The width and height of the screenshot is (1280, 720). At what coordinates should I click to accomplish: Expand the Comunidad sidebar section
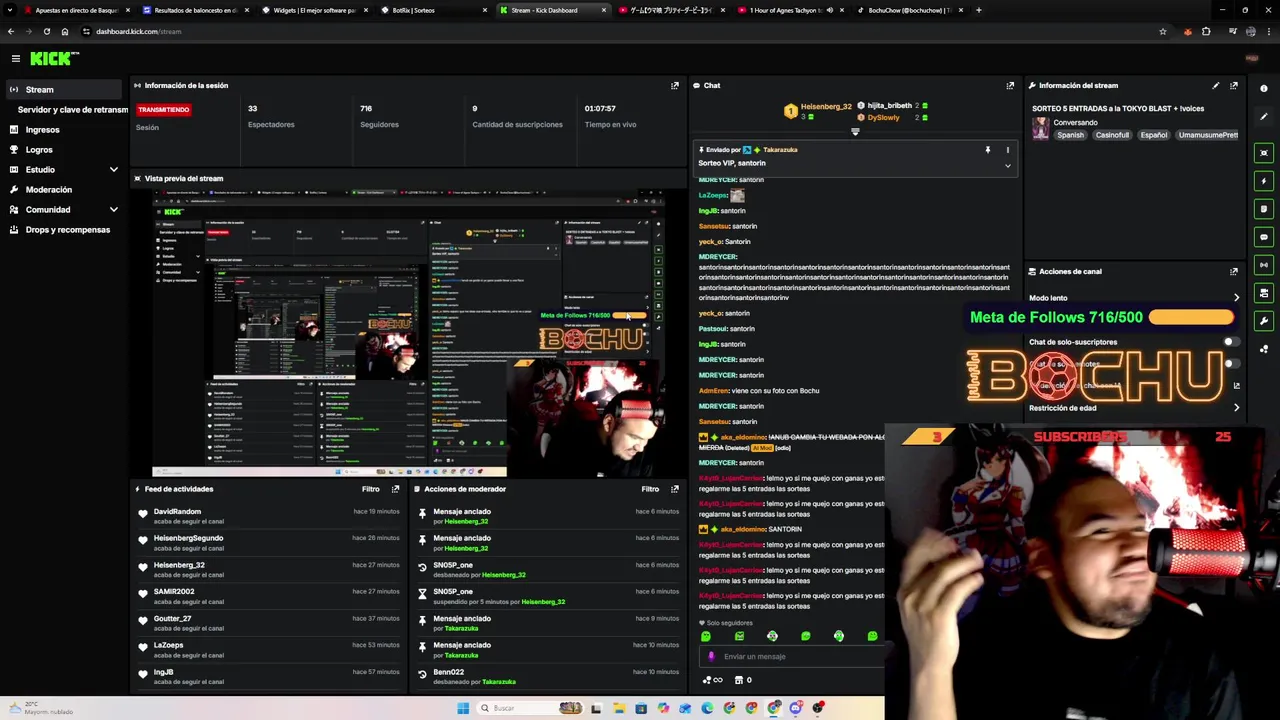click(x=113, y=210)
